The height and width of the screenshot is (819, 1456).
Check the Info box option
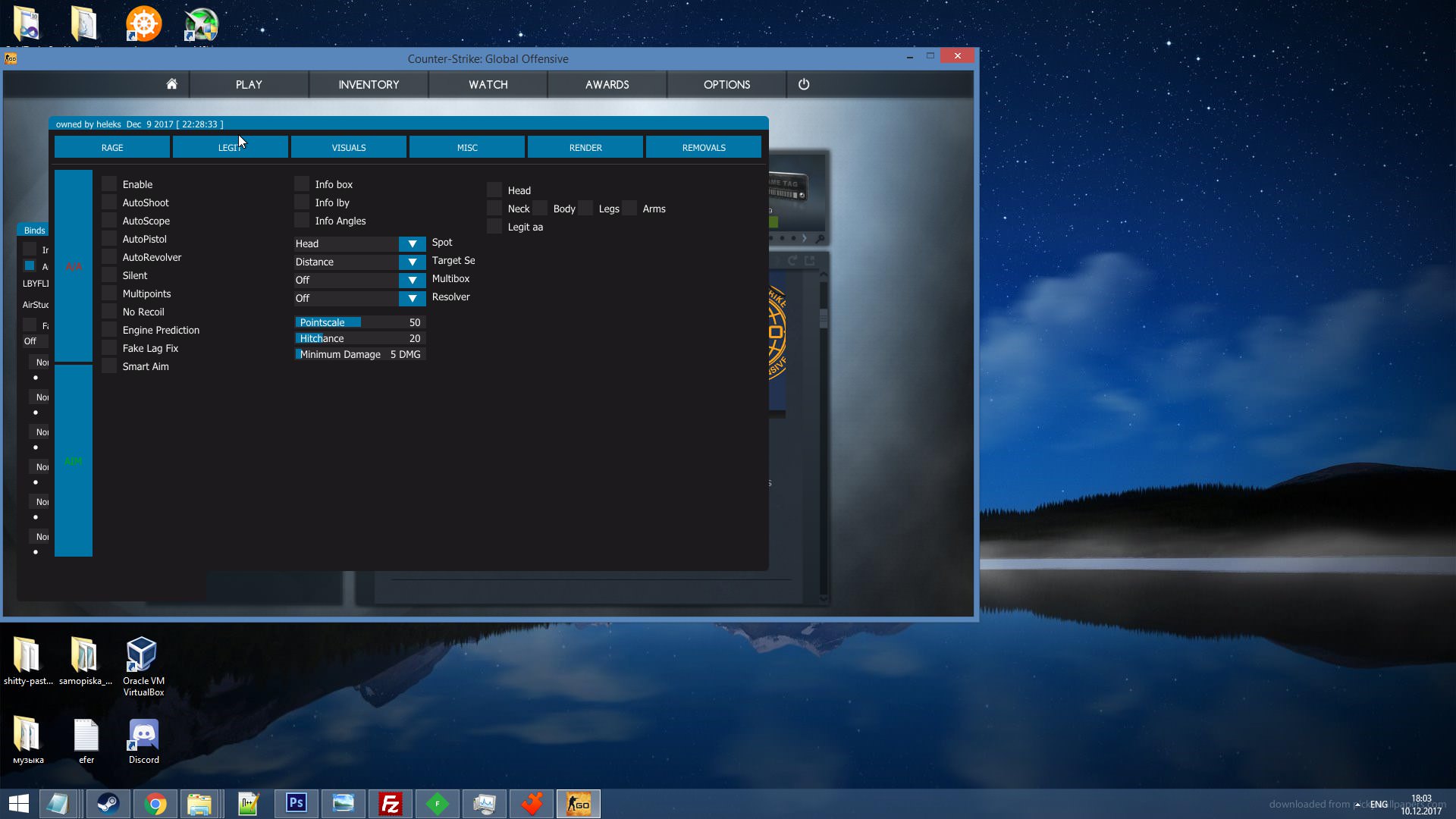[x=302, y=184]
